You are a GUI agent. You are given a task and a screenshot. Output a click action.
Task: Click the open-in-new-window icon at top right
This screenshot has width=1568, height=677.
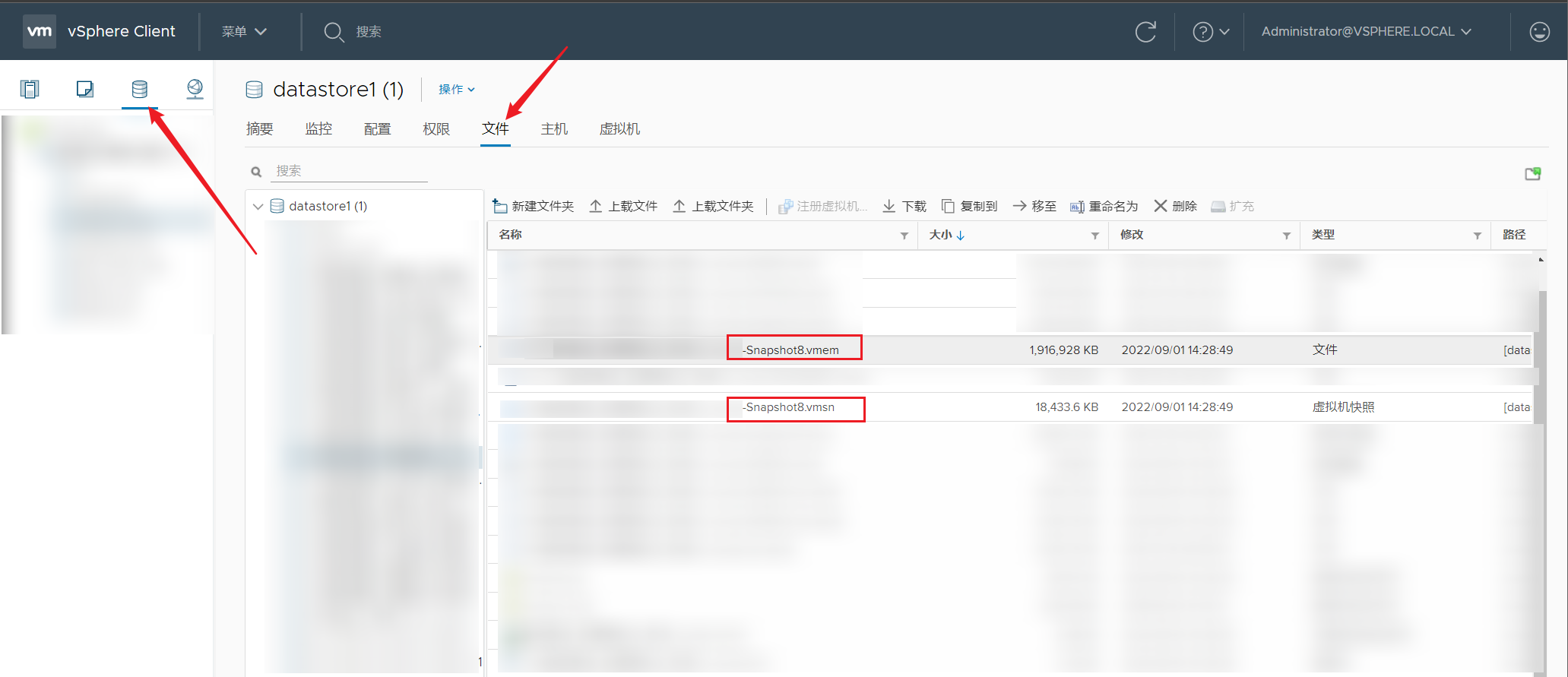[1533, 174]
